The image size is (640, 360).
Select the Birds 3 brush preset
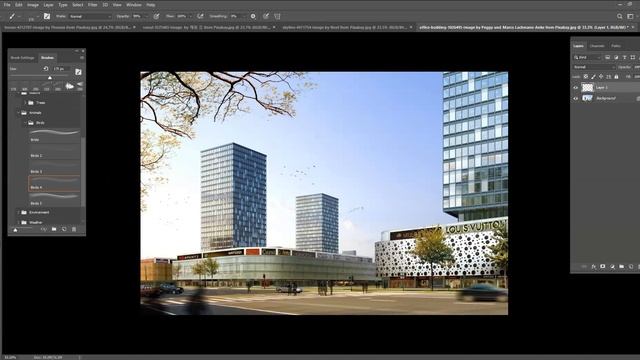(x=54, y=167)
